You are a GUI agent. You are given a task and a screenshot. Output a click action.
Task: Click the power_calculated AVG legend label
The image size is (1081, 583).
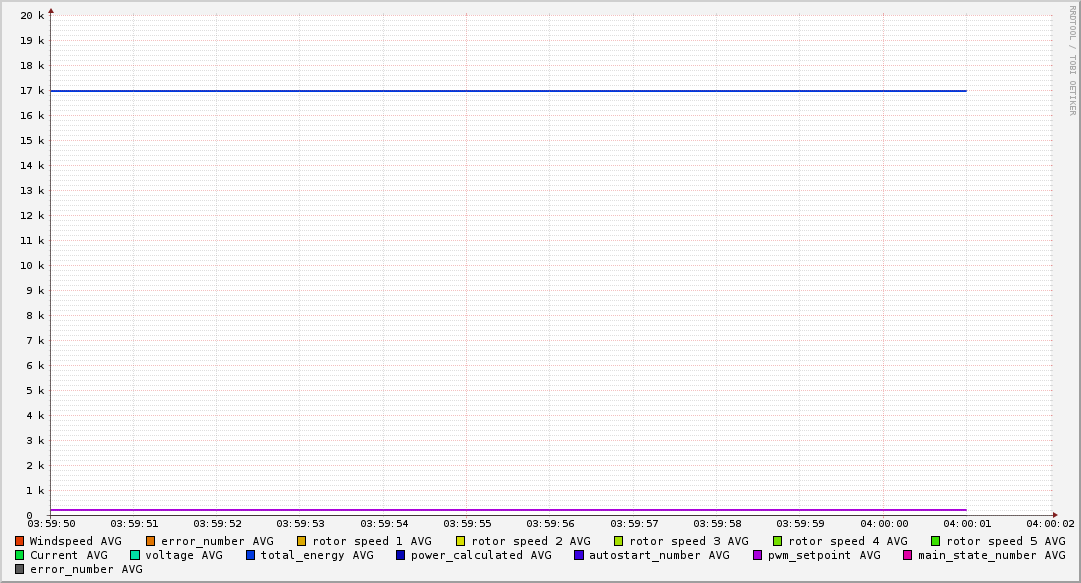pyautogui.click(x=480, y=555)
